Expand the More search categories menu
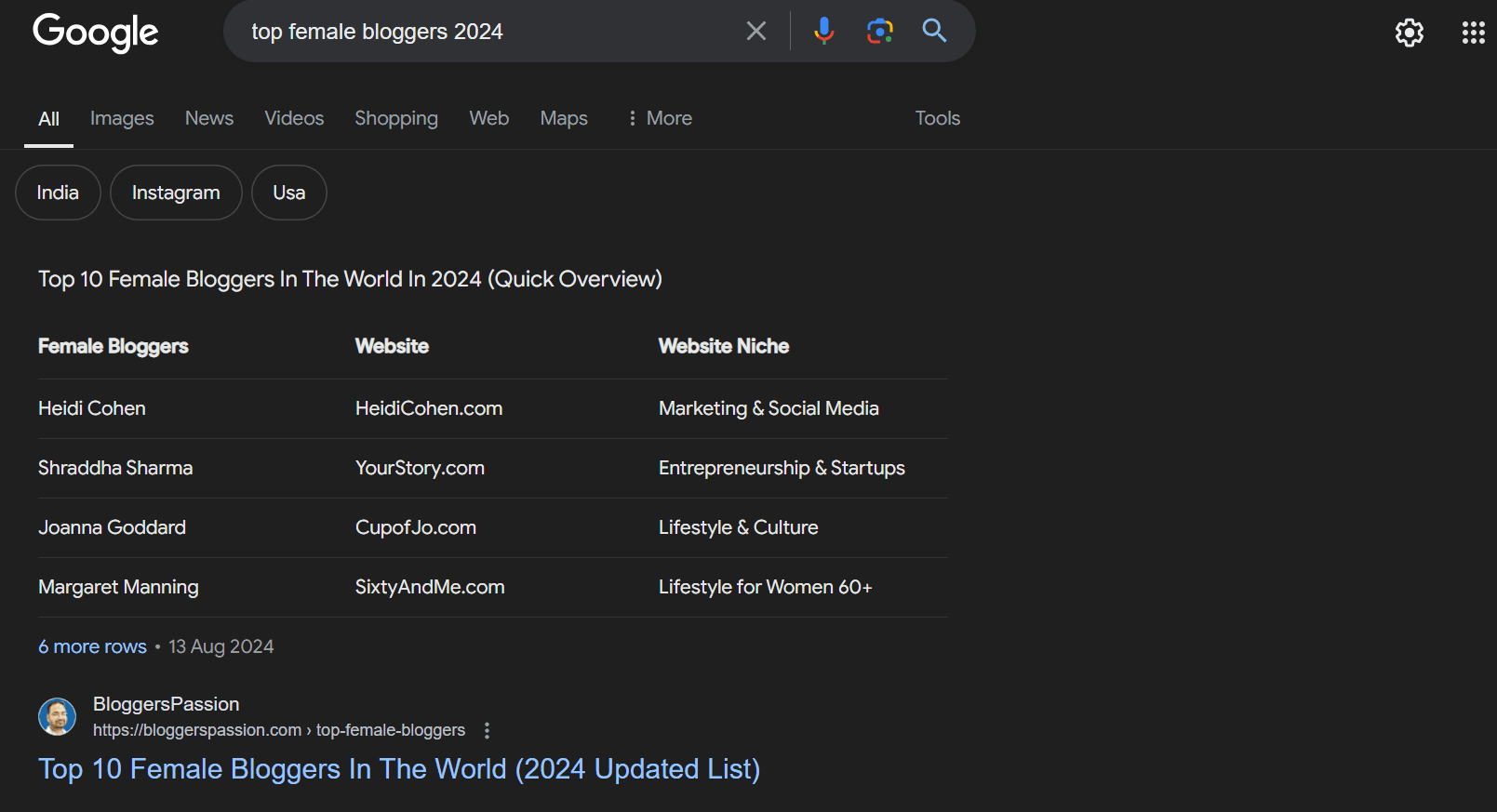Viewport: 1497px width, 812px height. 660,118
